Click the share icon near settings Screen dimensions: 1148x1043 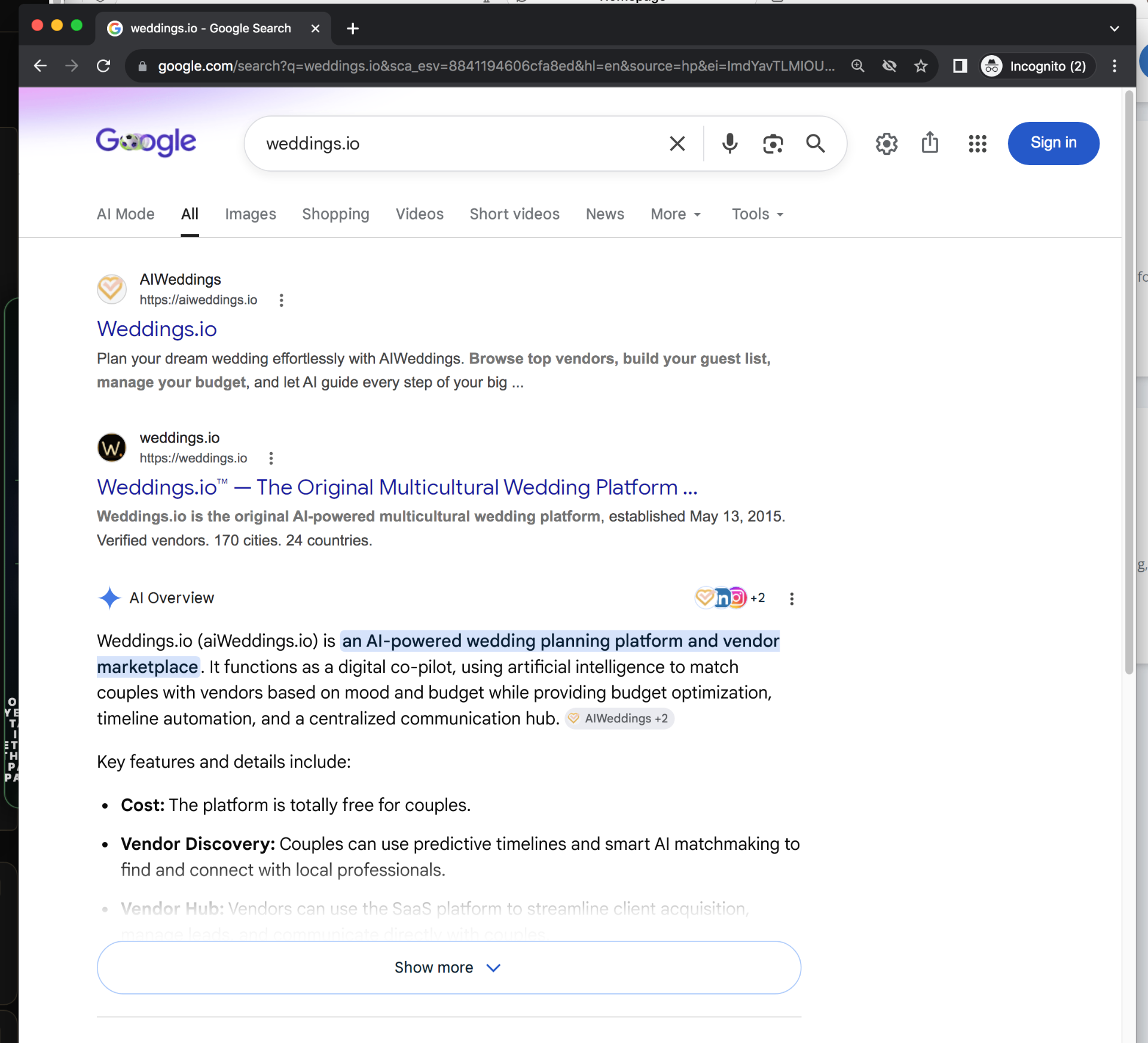(930, 142)
